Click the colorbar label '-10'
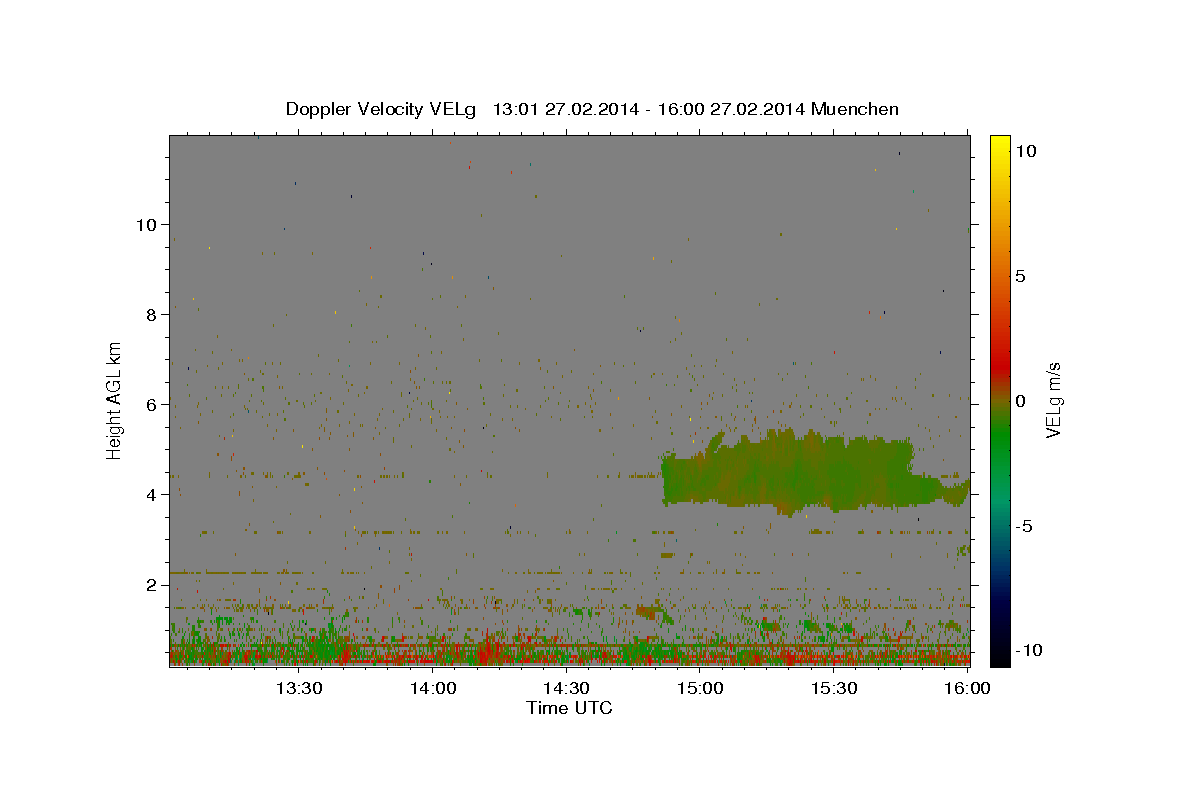 (x=1028, y=650)
